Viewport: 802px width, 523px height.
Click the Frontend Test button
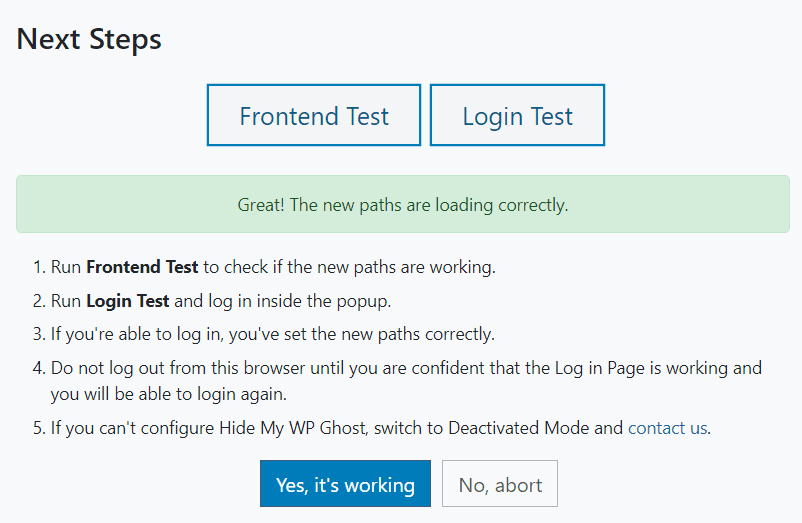tap(314, 116)
